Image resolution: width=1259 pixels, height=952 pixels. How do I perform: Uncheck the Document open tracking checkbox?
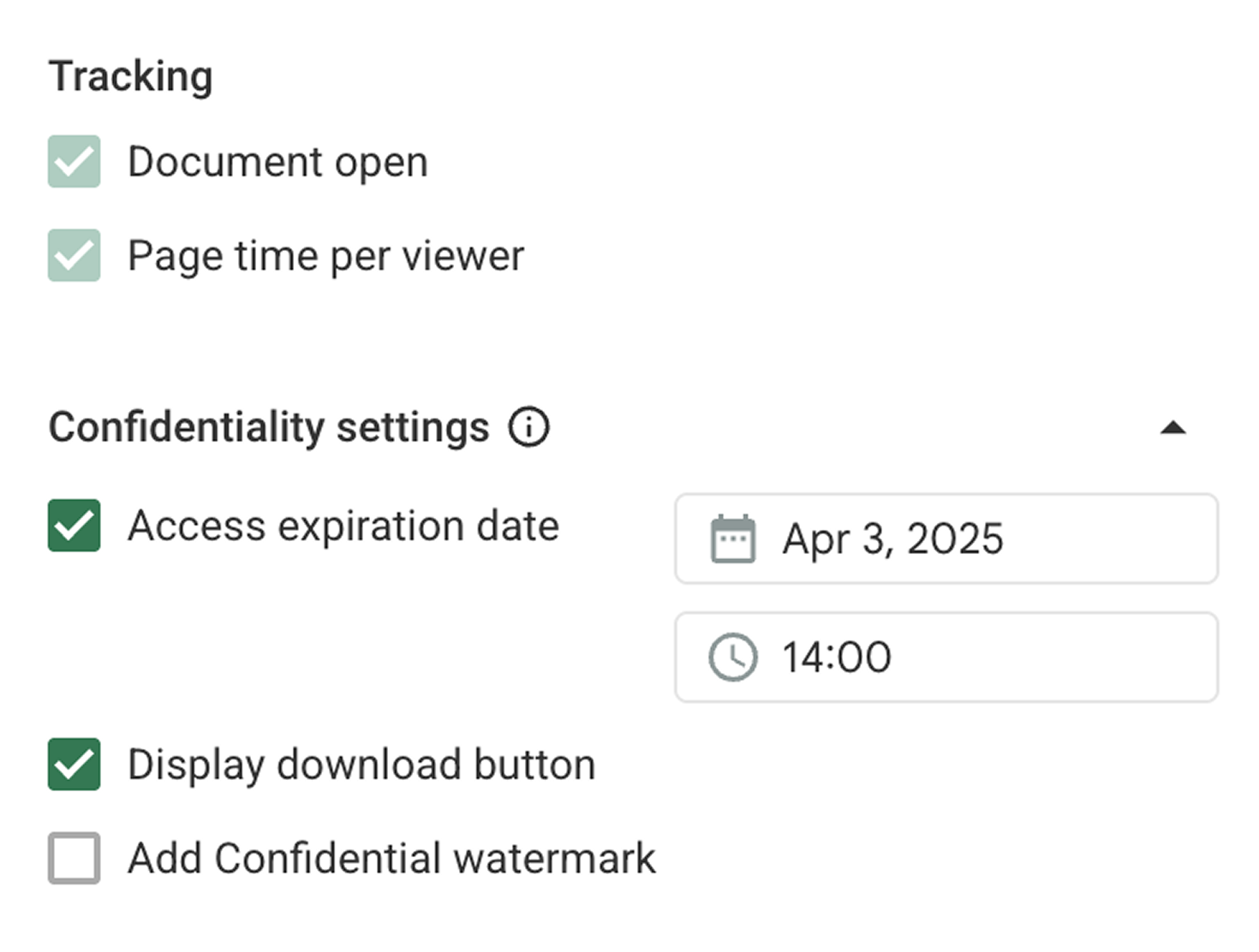click(75, 162)
